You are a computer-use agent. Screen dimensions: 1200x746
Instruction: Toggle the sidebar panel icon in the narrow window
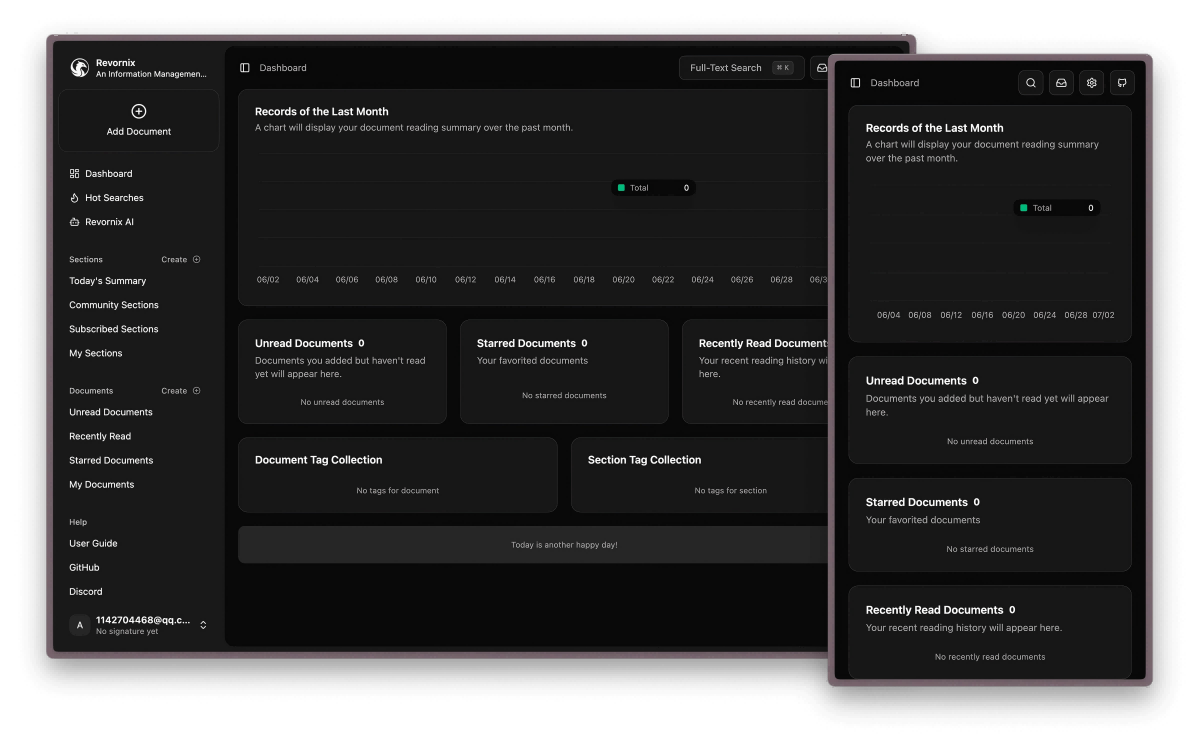[x=855, y=83]
